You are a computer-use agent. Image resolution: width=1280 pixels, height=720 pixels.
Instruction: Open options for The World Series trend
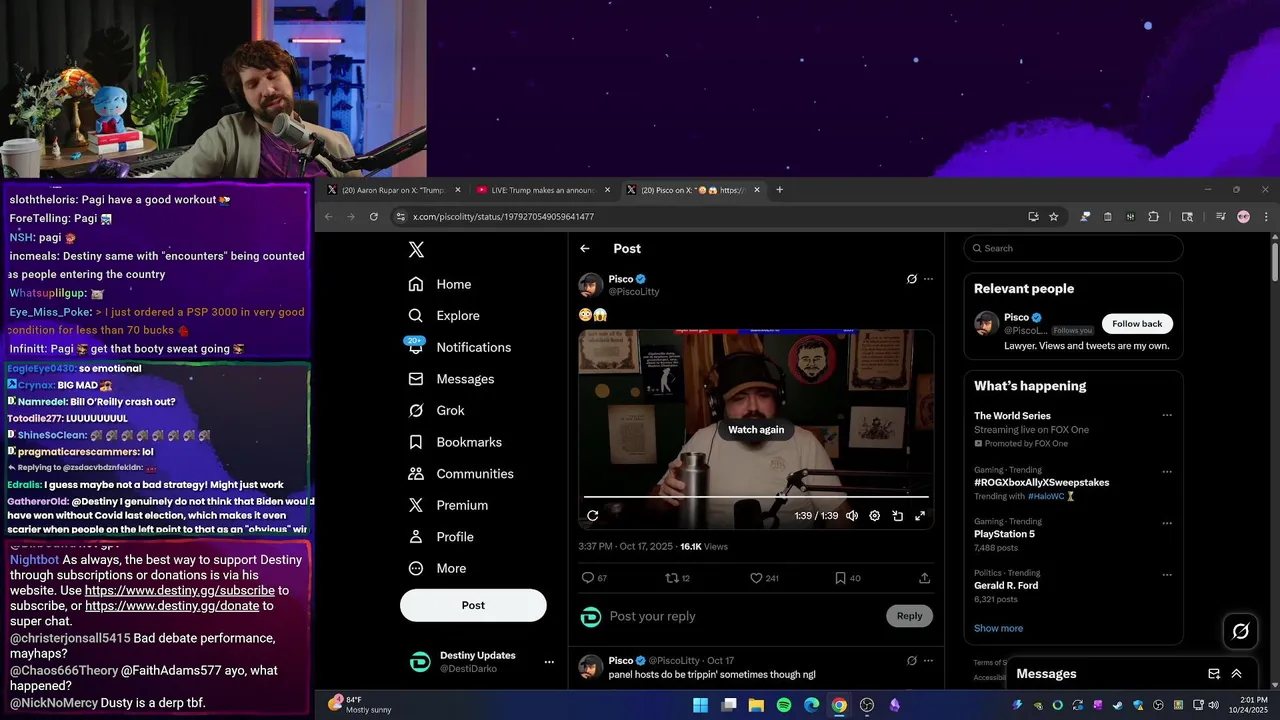(1167, 415)
